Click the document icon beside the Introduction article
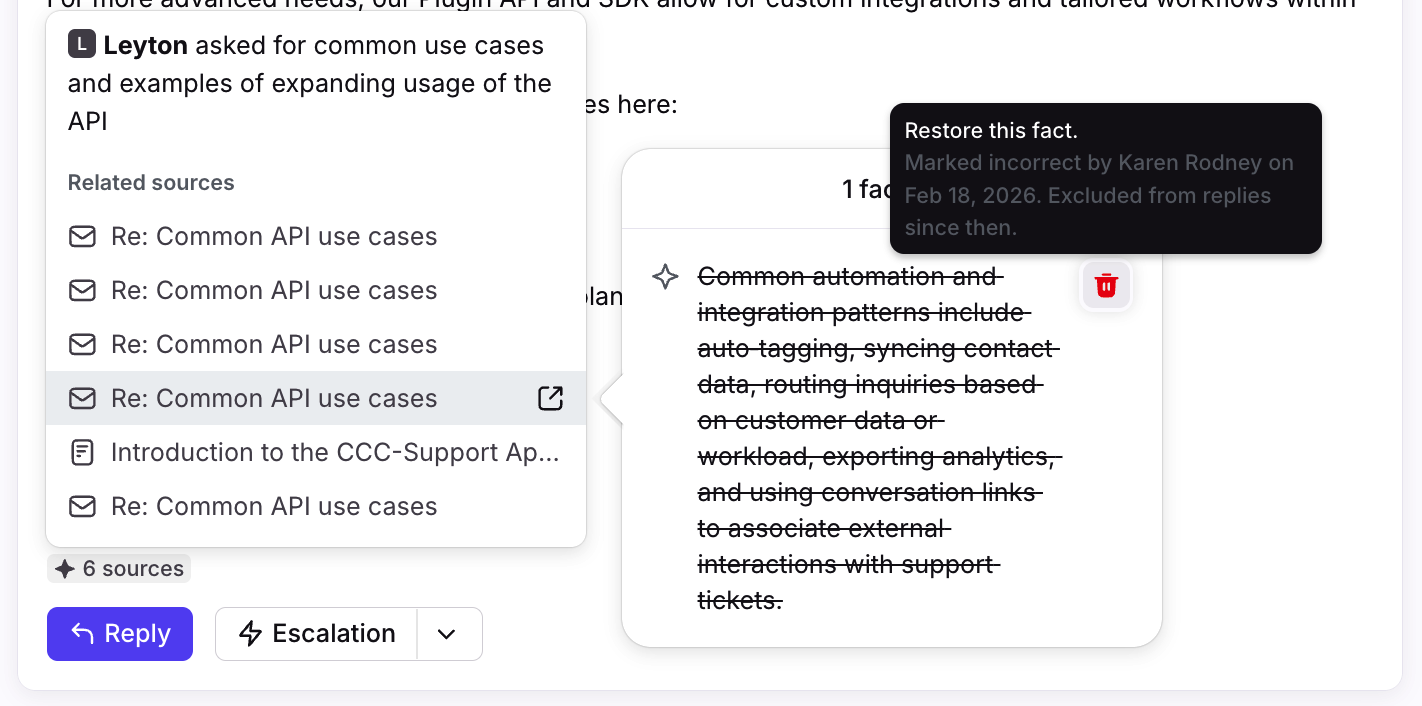 click(x=82, y=453)
